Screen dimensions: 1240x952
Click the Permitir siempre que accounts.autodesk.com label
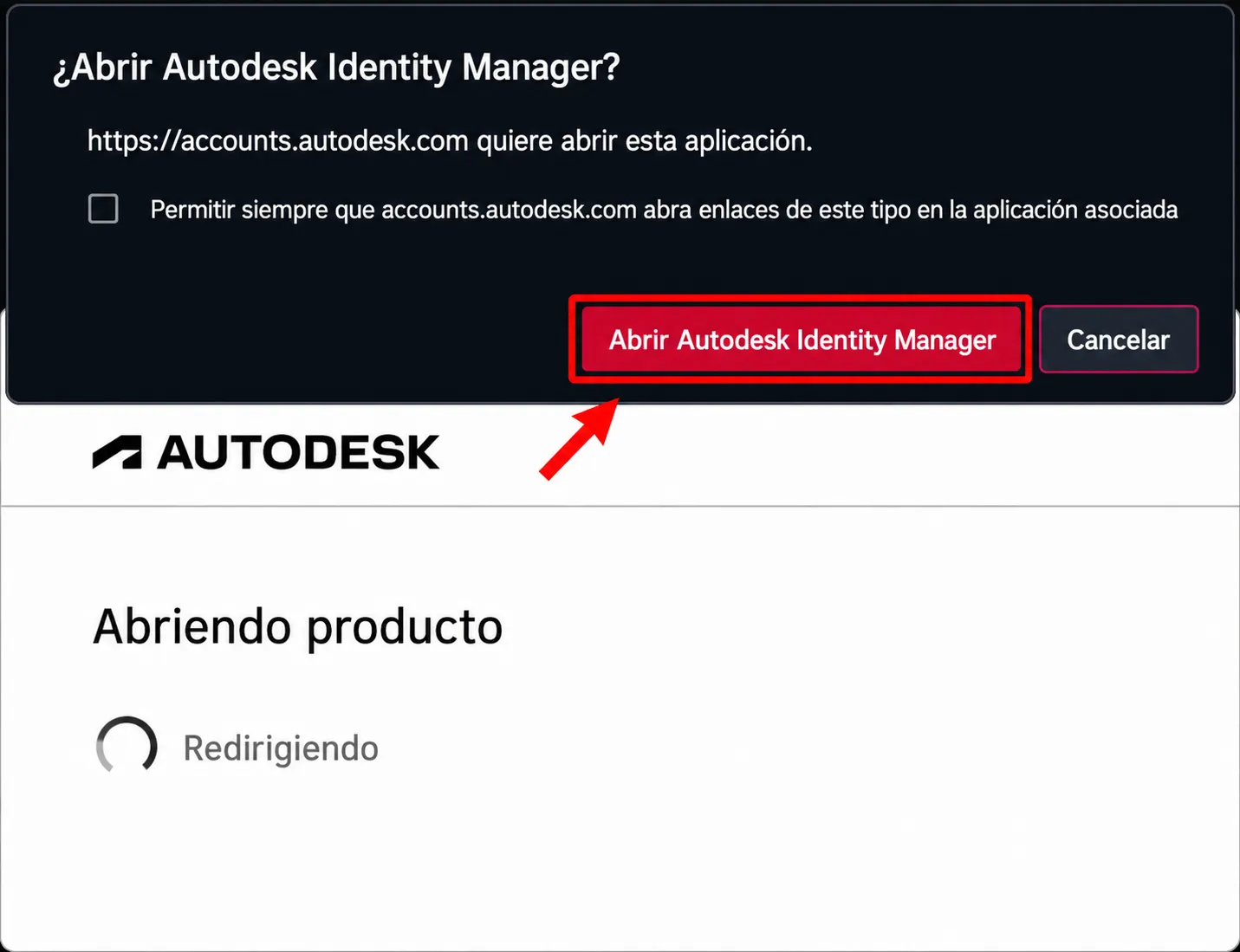pos(664,210)
